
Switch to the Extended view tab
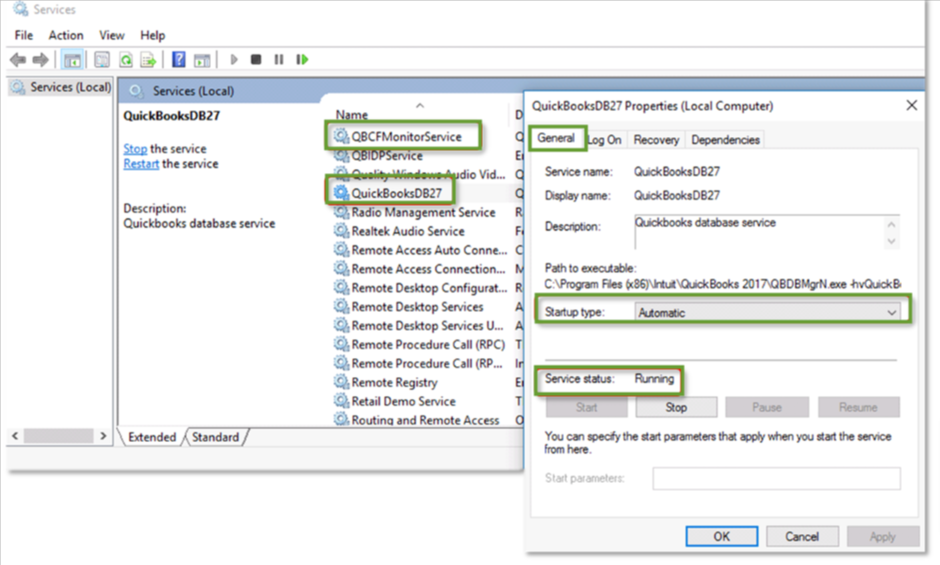[152, 437]
